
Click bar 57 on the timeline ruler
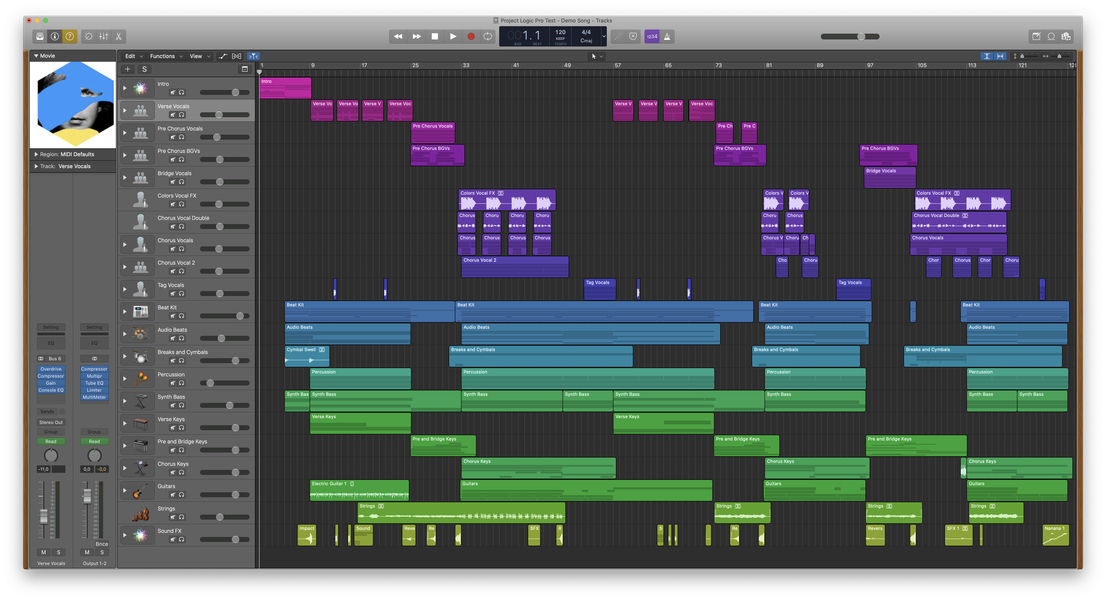coord(618,65)
